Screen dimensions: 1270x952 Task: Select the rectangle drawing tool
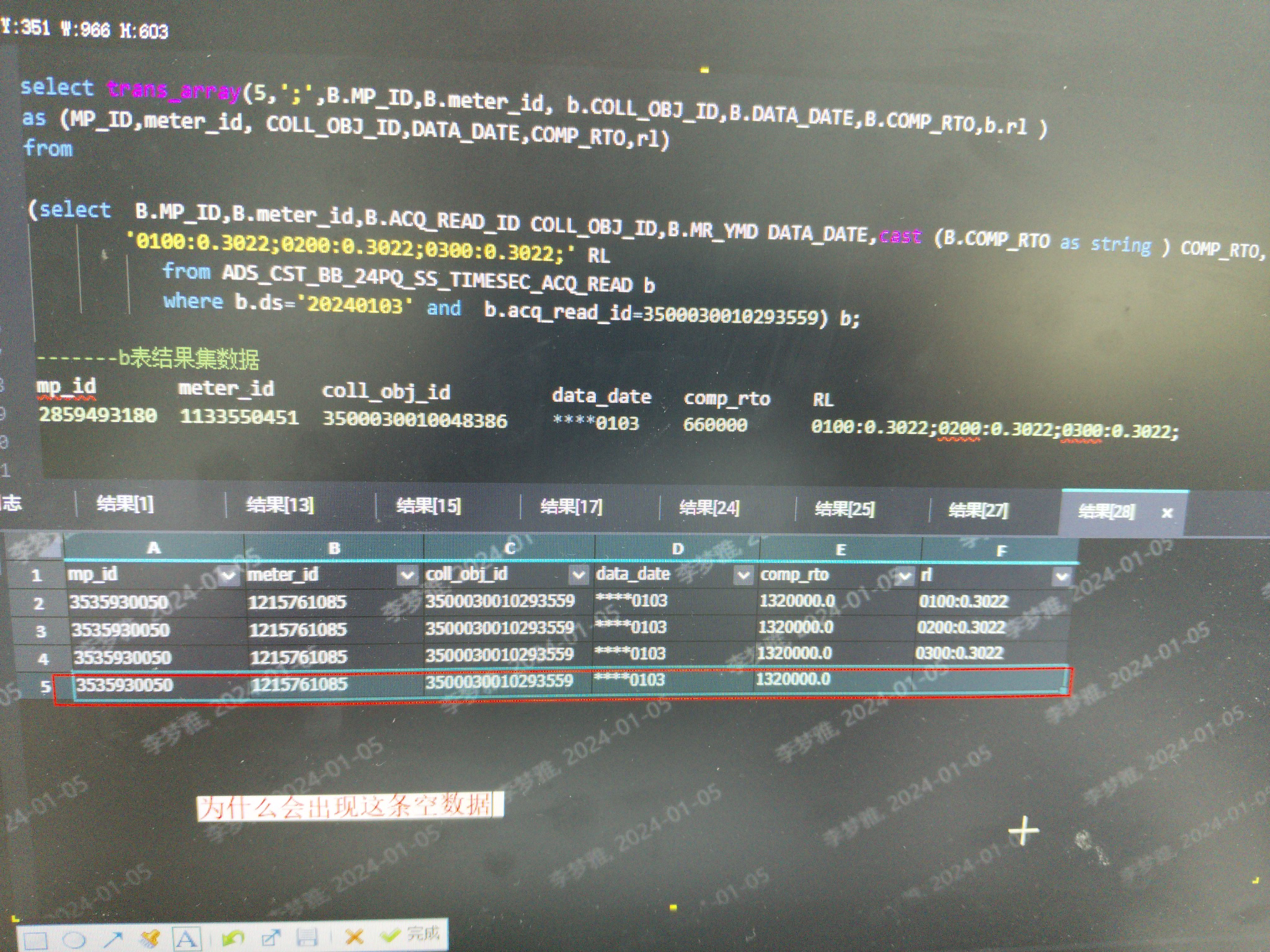tap(37, 940)
